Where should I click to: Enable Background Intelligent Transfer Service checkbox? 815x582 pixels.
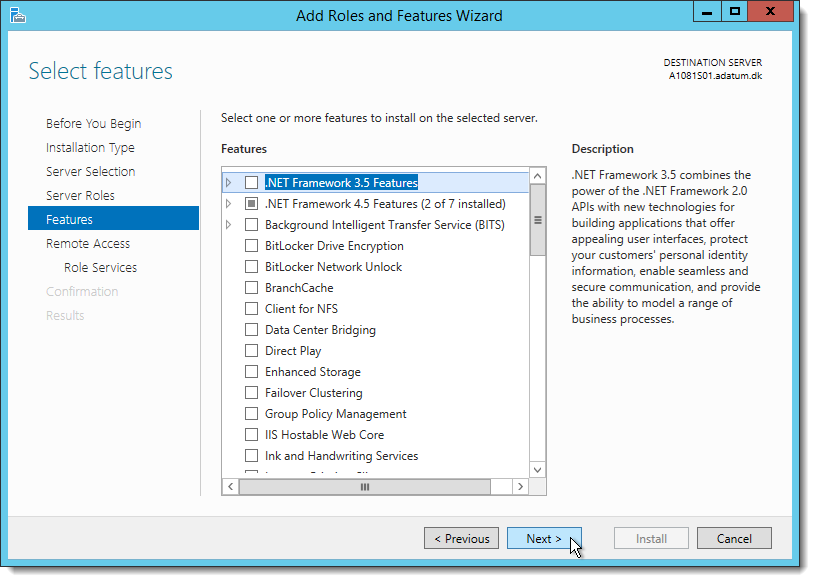click(x=252, y=225)
